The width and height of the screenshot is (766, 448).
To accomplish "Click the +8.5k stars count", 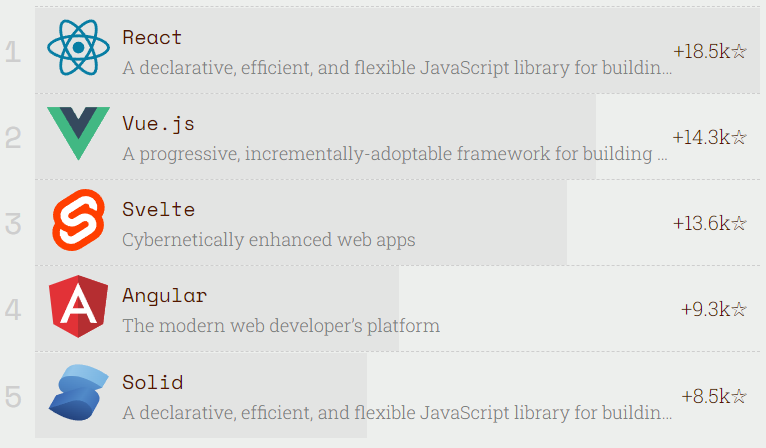I will [x=714, y=396].
